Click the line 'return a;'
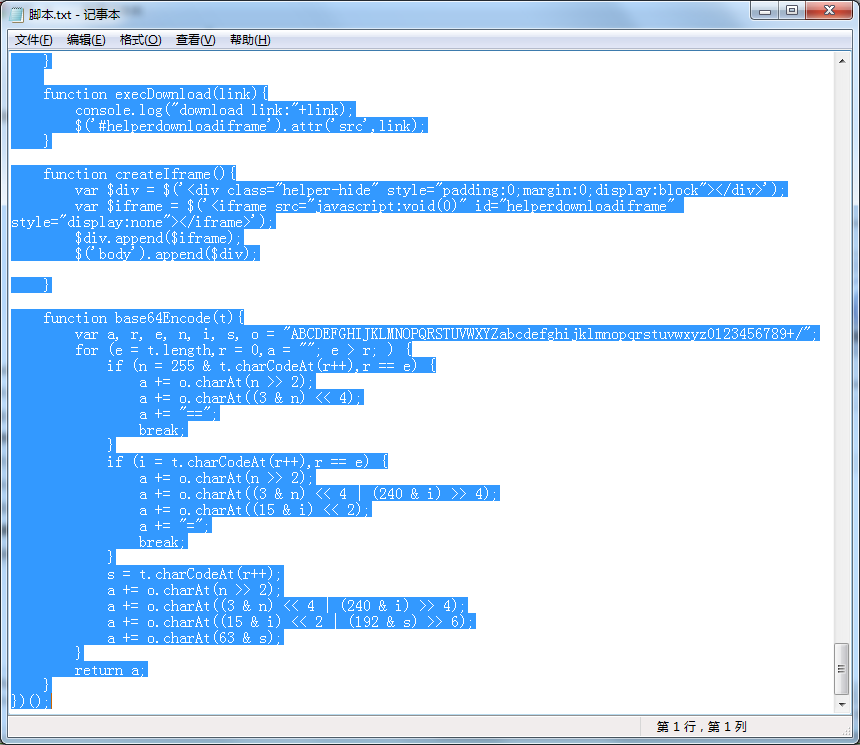 111,670
